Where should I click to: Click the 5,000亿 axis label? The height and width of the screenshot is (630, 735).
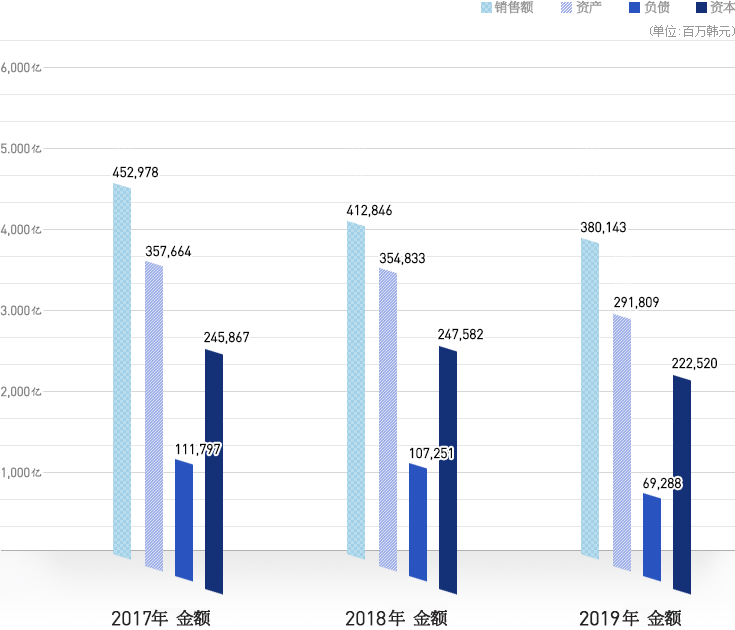(x=21, y=149)
